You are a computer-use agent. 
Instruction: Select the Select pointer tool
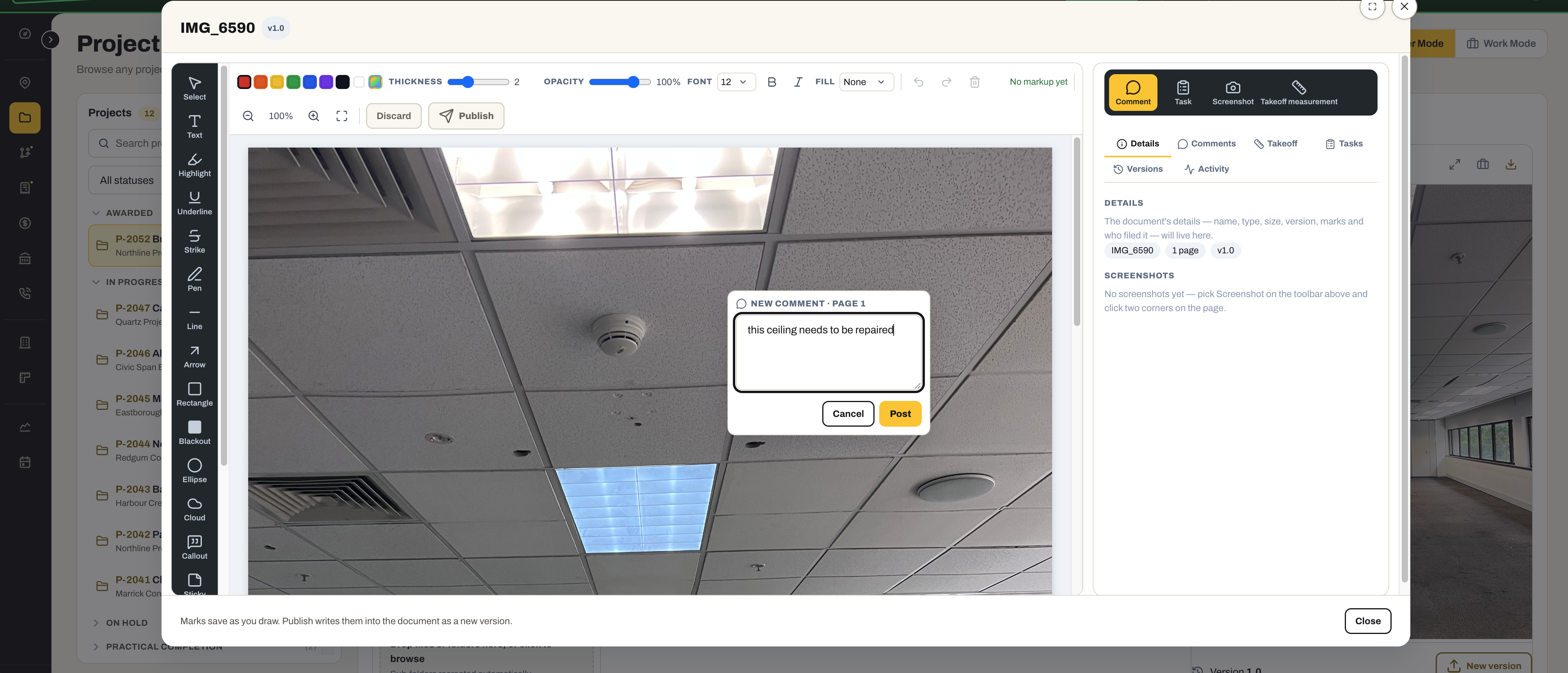pyautogui.click(x=194, y=88)
